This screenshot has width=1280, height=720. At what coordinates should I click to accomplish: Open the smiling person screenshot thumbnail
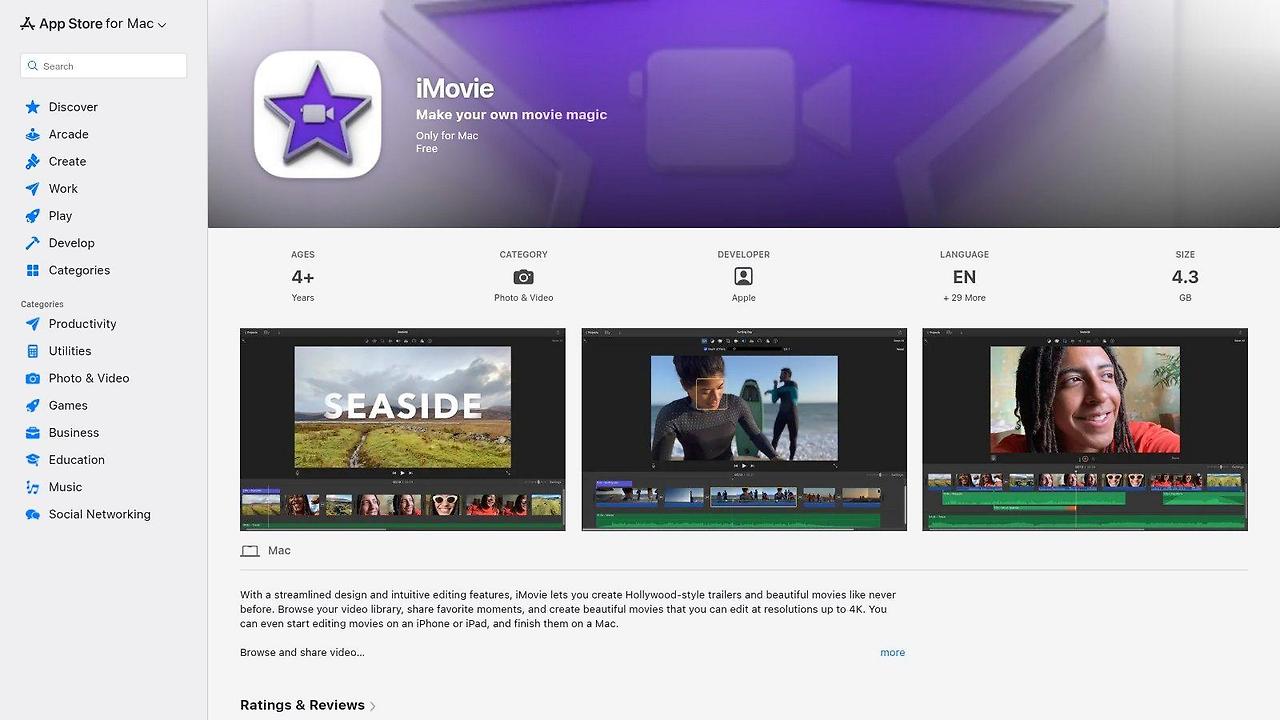1085,429
